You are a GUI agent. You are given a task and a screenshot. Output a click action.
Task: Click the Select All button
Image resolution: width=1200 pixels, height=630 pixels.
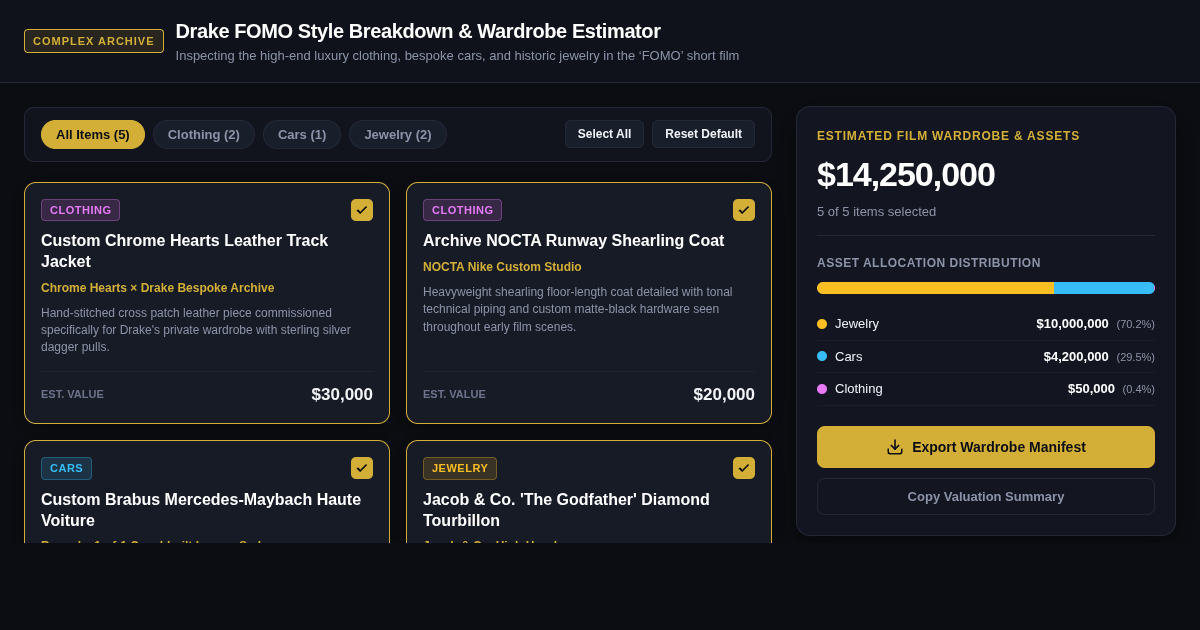coord(604,134)
